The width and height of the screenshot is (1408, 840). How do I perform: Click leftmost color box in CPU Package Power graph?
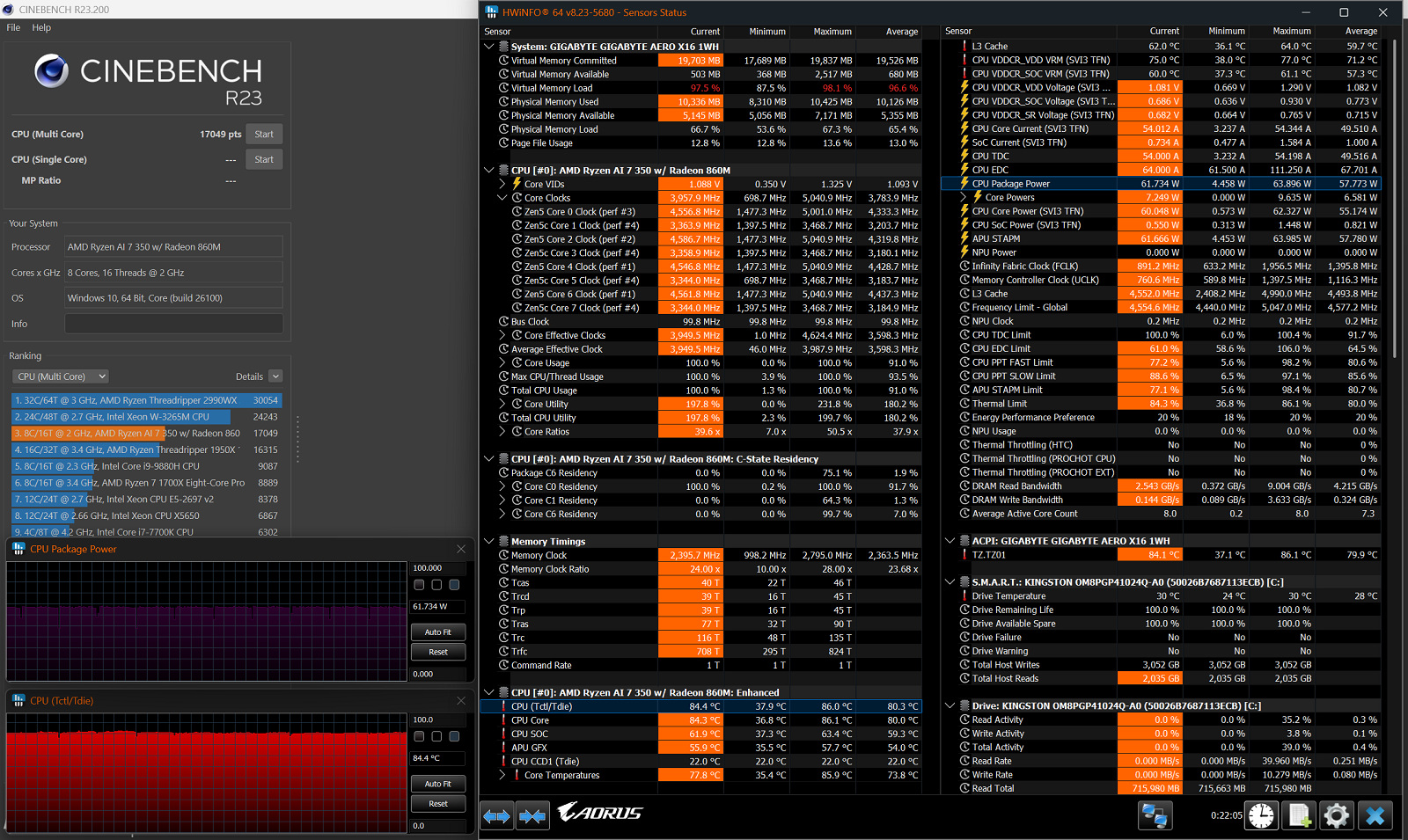click(x=419, y=585)
